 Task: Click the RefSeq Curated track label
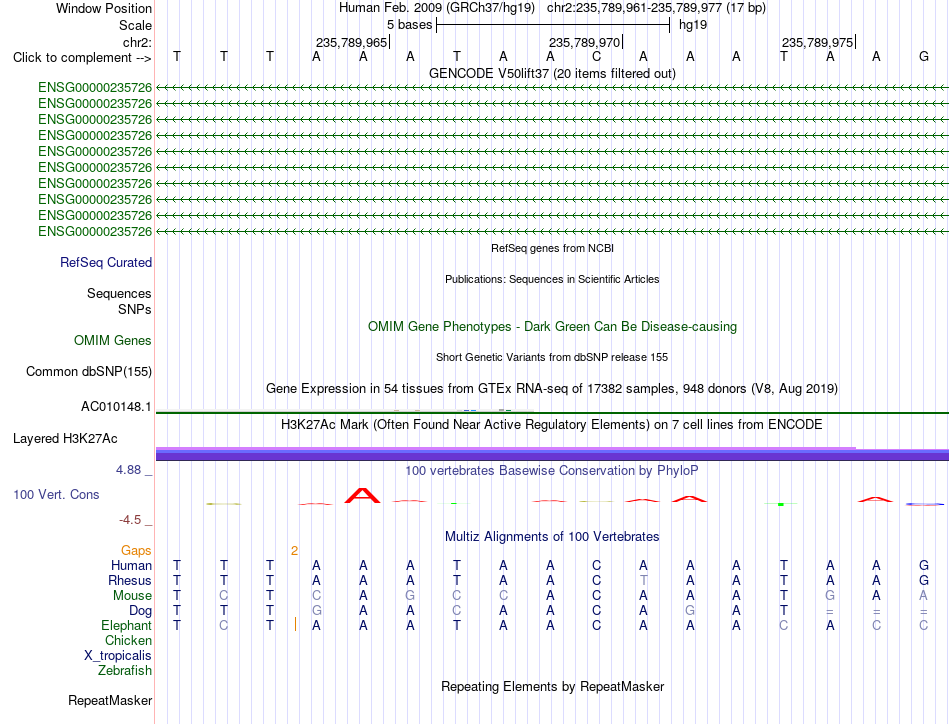pyautogui.click(x=105, y=262)
